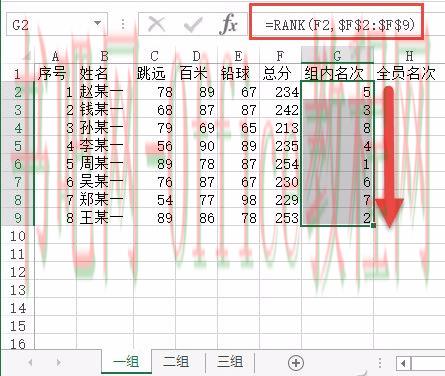Click next sheet navigation arrow

click(x=59, y=362)
